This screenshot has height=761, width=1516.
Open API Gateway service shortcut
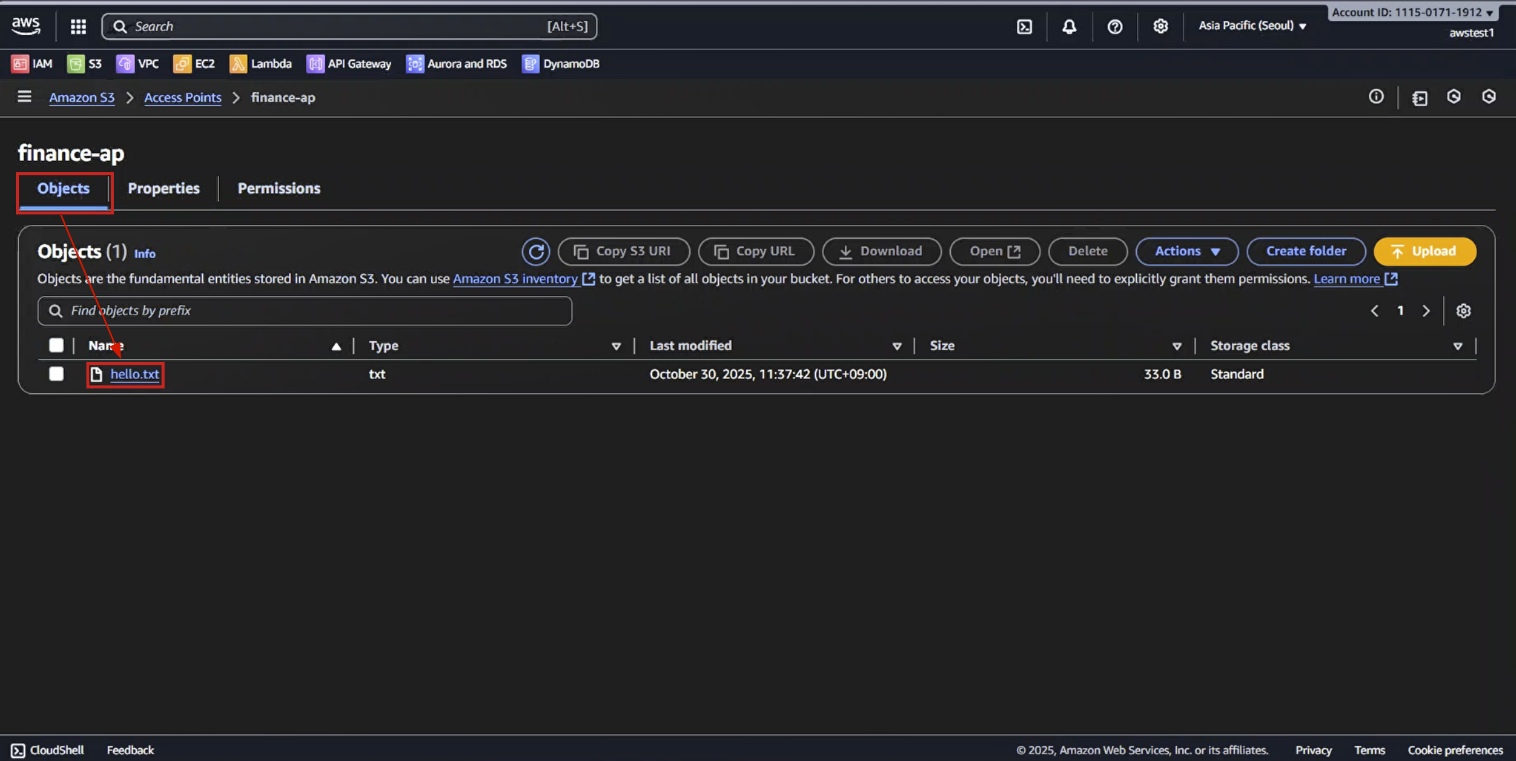click(x=349, y=64)
